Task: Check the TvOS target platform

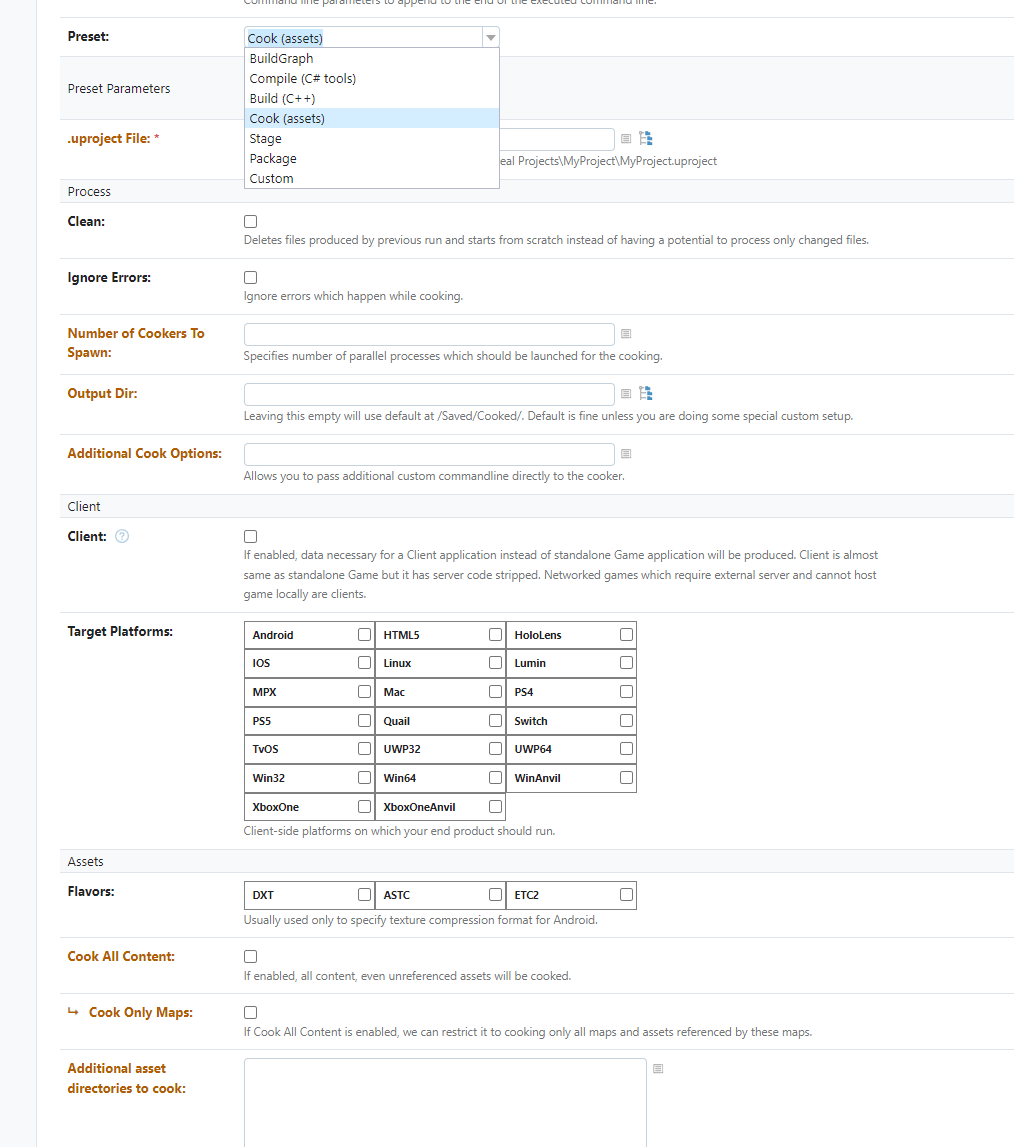Action: point(364,748)
